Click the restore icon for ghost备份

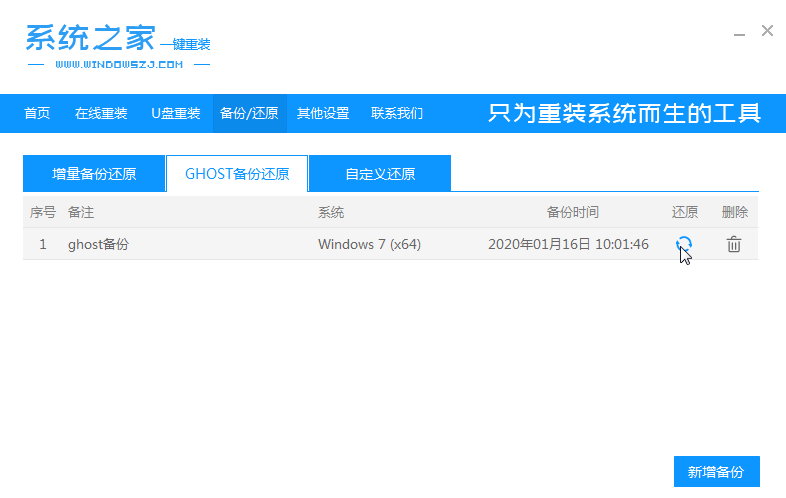click(x=683, y=244)
